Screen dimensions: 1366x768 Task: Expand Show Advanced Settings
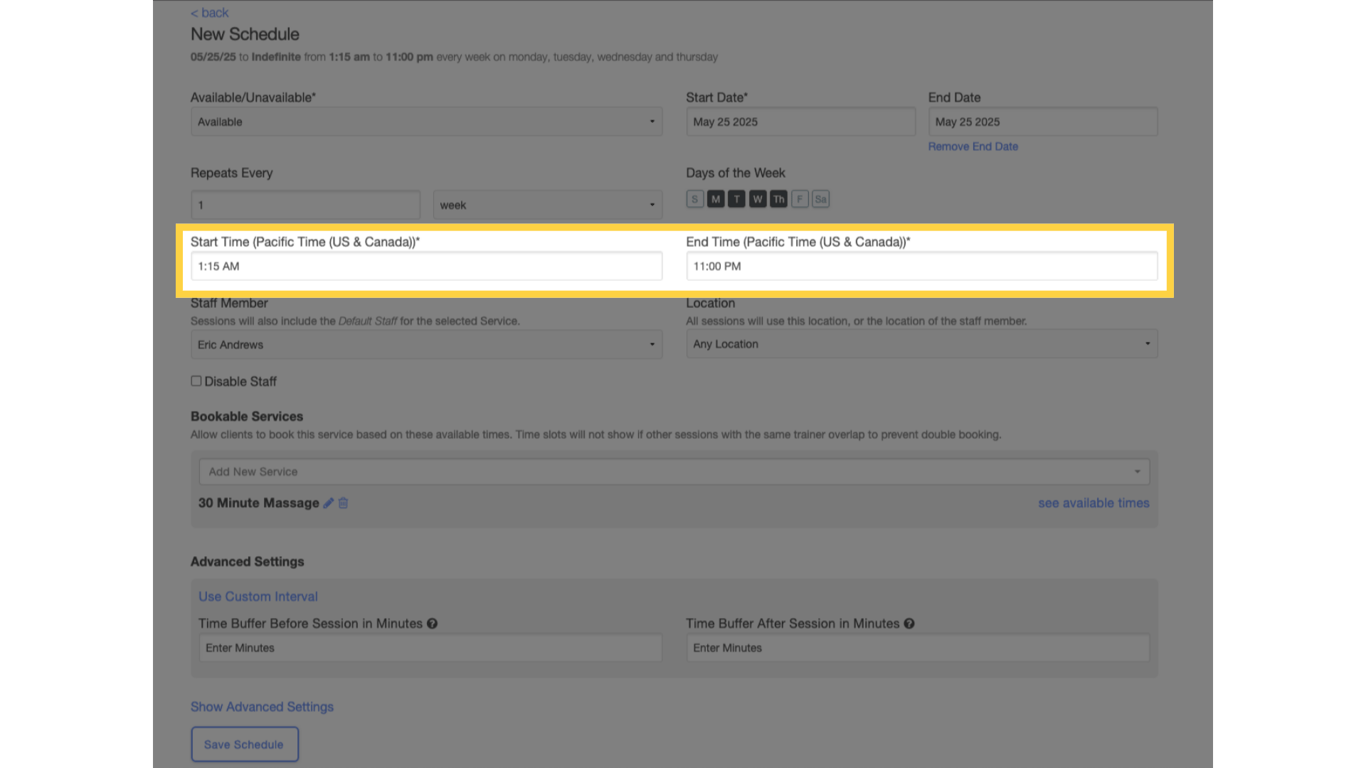[x=262, y=707]
